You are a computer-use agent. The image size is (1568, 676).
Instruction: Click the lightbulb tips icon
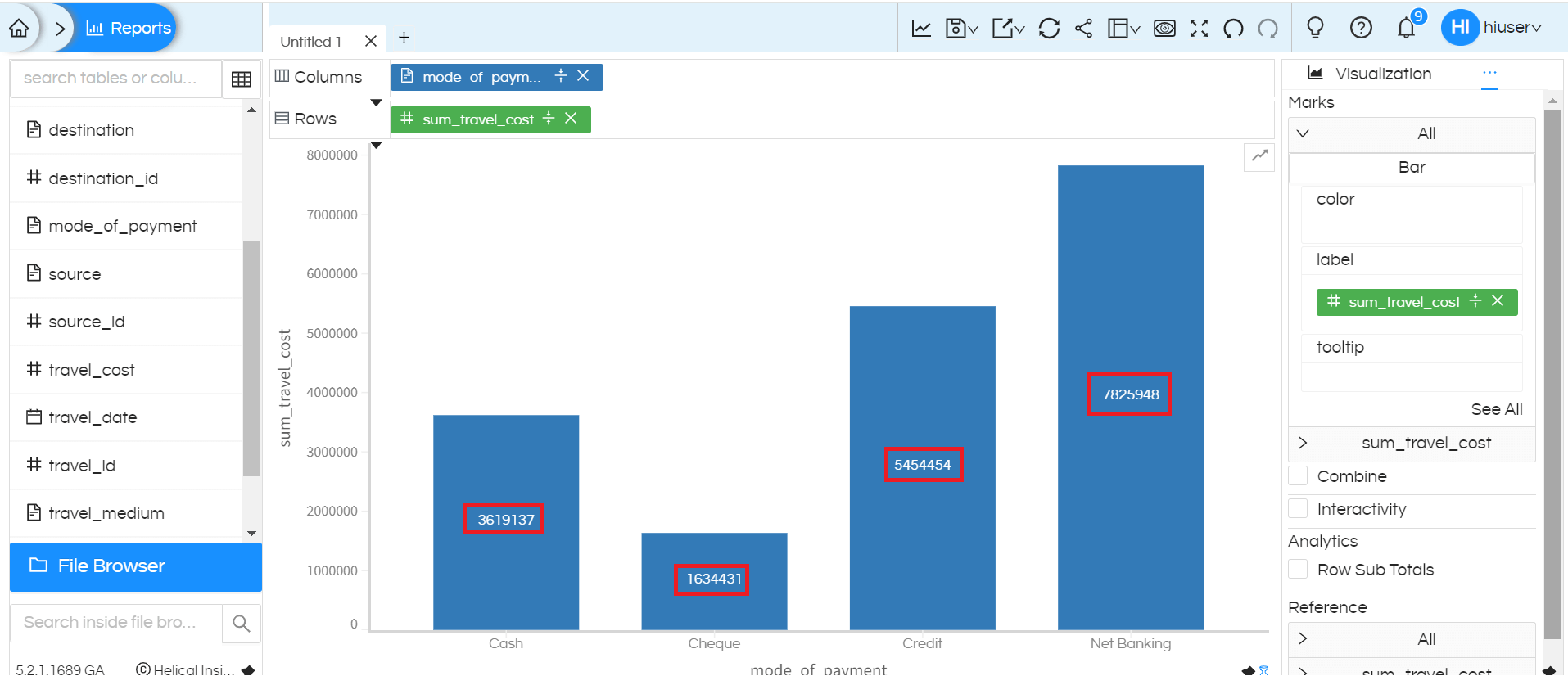[1315, 28]
